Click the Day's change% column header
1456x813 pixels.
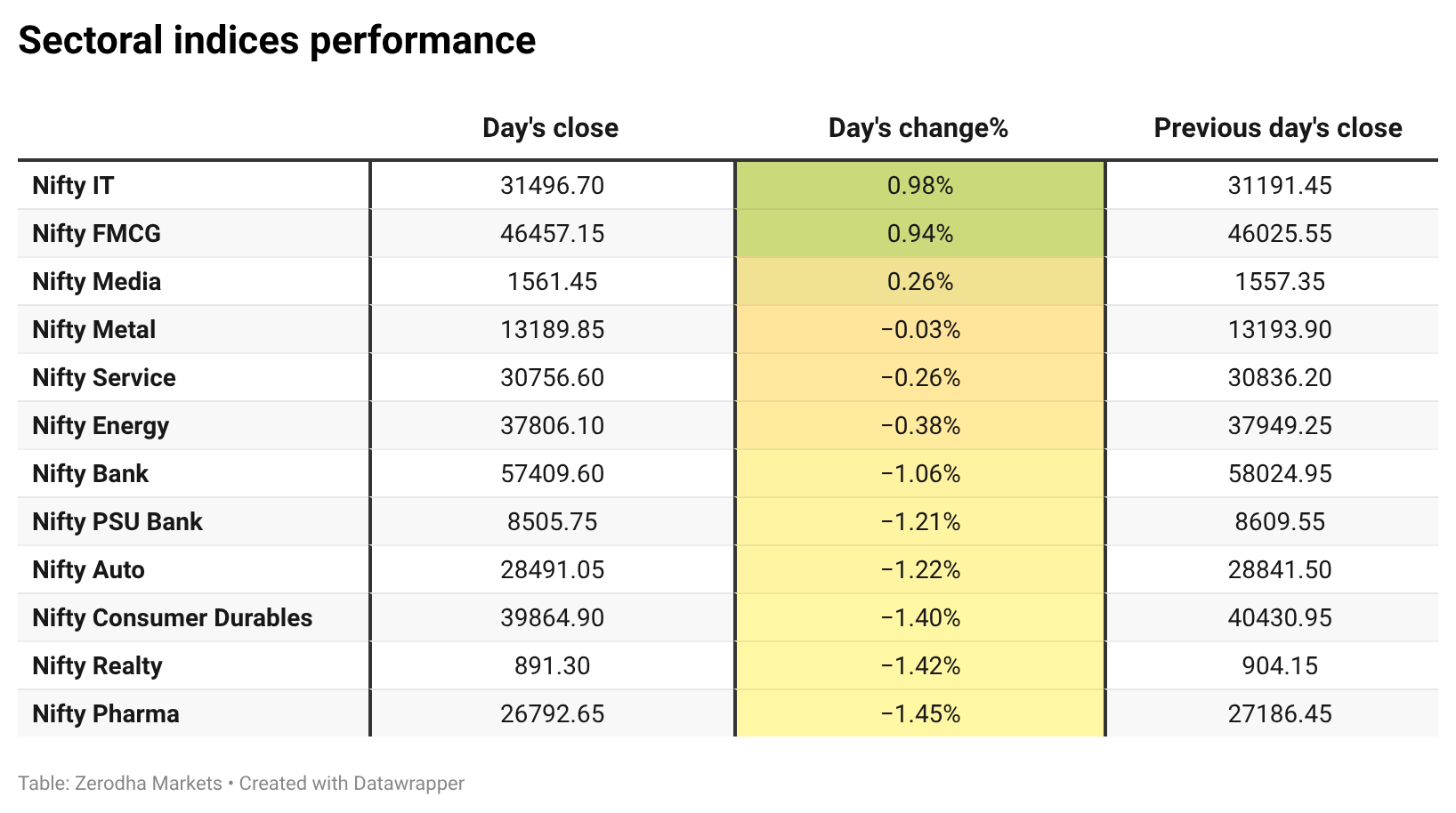point(918,128)
